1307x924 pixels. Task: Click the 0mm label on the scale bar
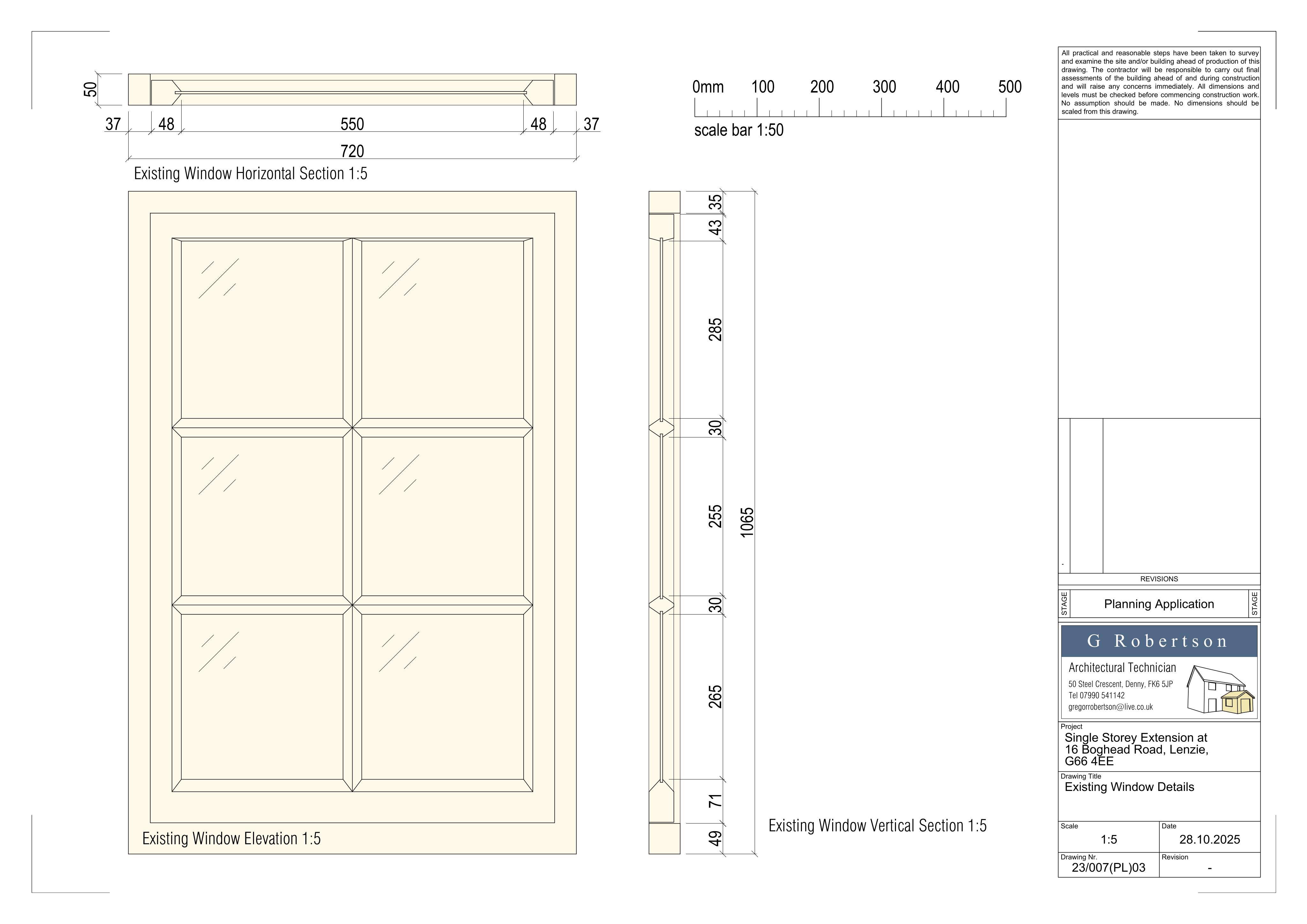[707, 86]
